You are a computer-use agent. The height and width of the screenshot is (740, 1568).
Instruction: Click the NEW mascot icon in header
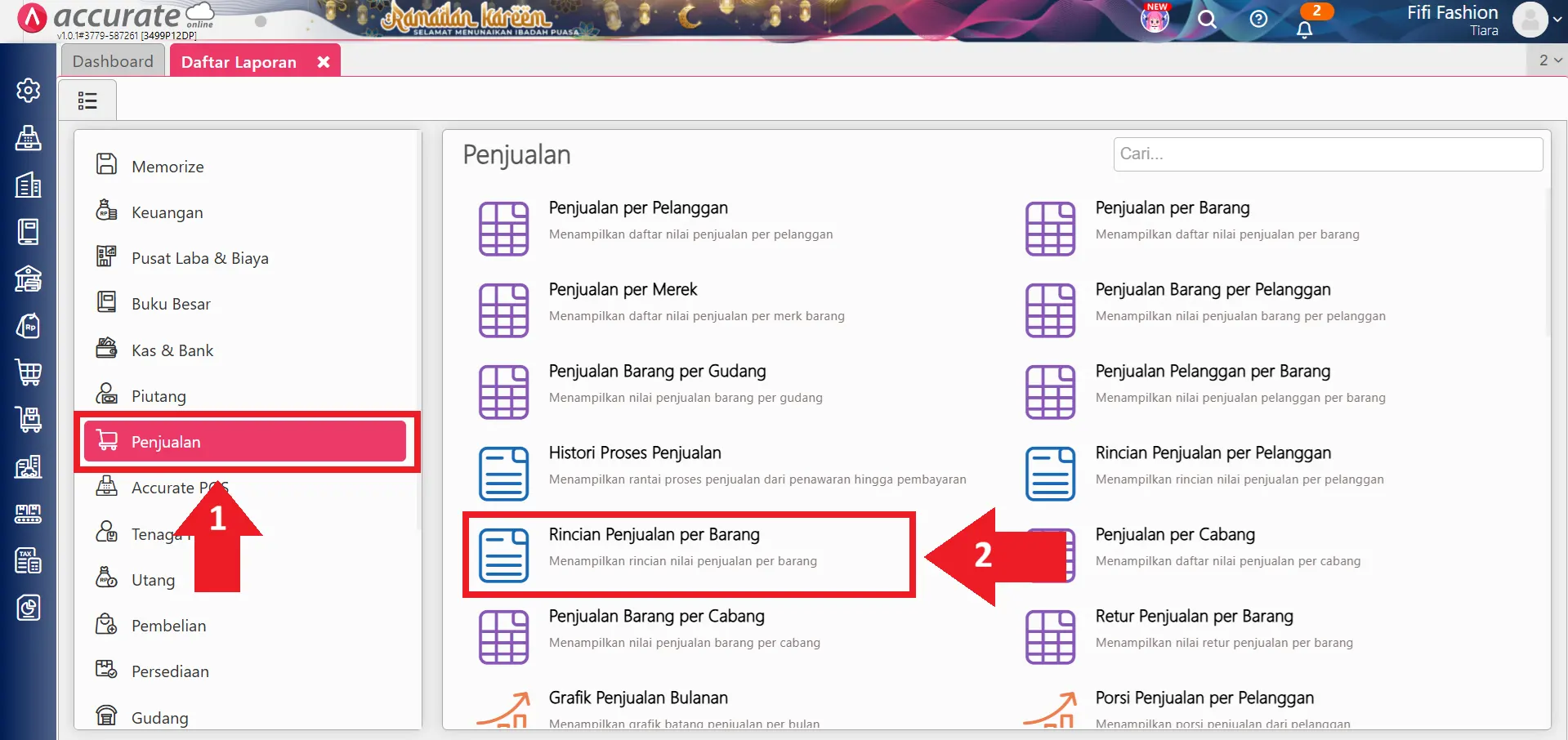point(1155,19)
